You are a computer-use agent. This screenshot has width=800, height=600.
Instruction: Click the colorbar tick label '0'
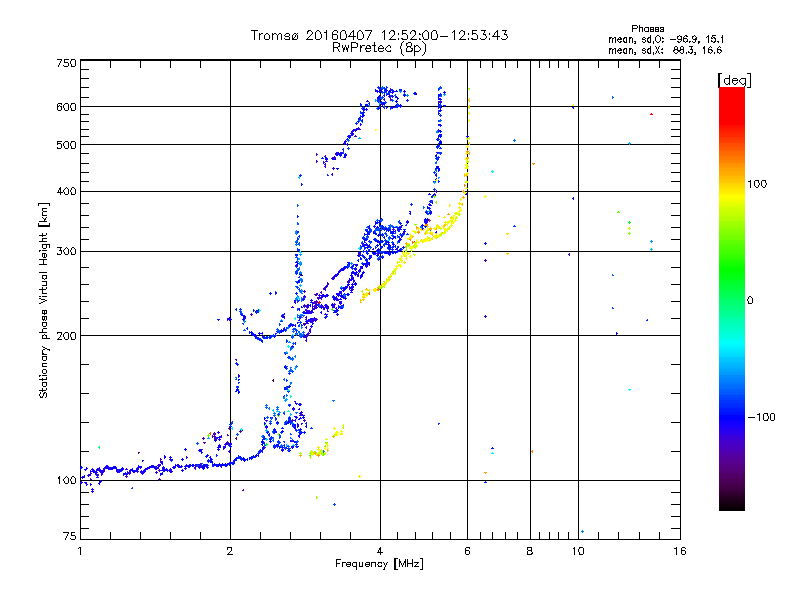(x=750, y=301)
